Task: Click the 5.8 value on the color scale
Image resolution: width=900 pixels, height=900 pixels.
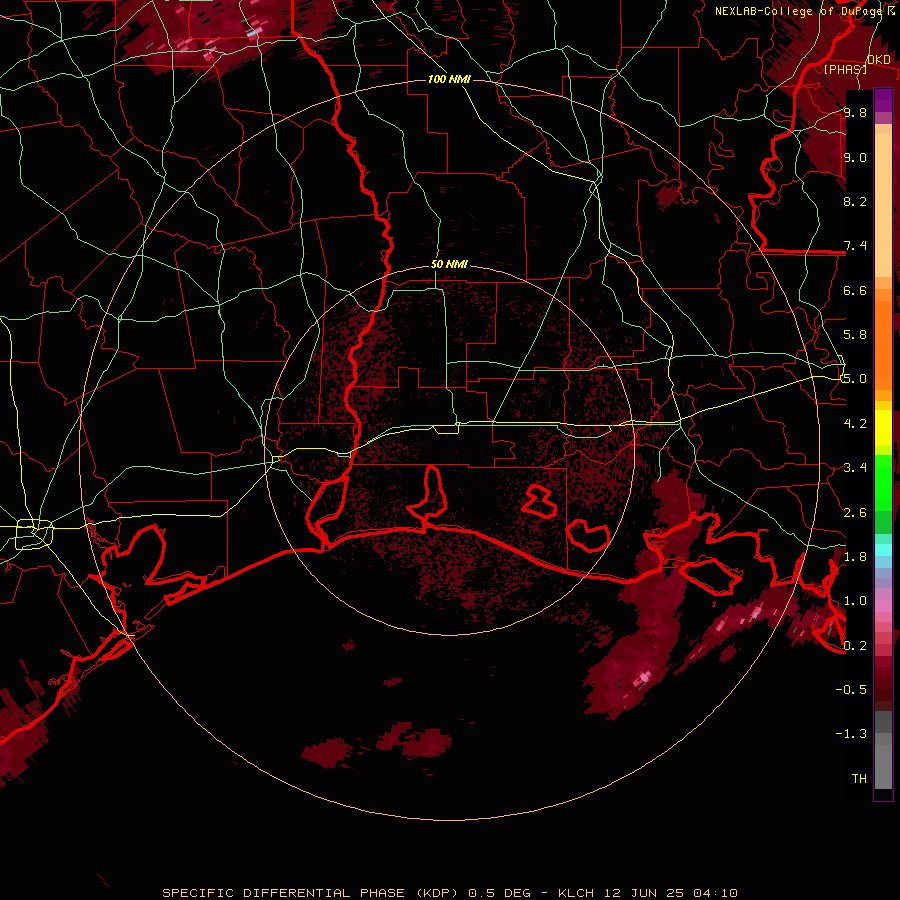Action: 855,334
